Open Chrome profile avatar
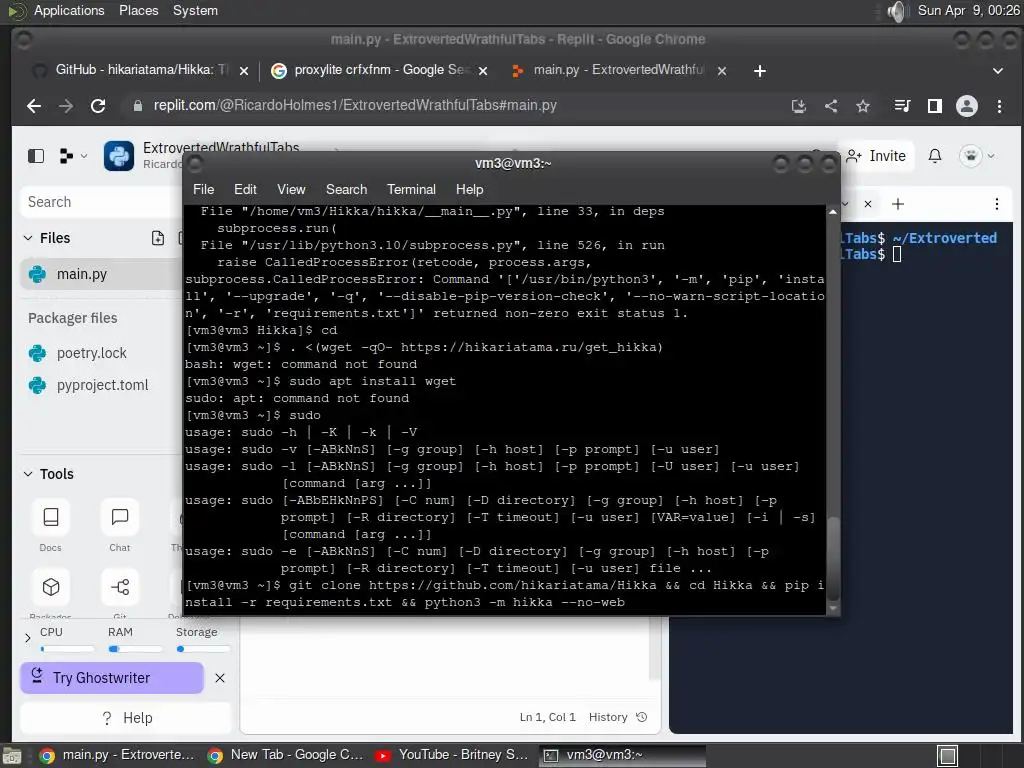The width and height of the screenshot is (1024, 768). (x=967, y=106)
